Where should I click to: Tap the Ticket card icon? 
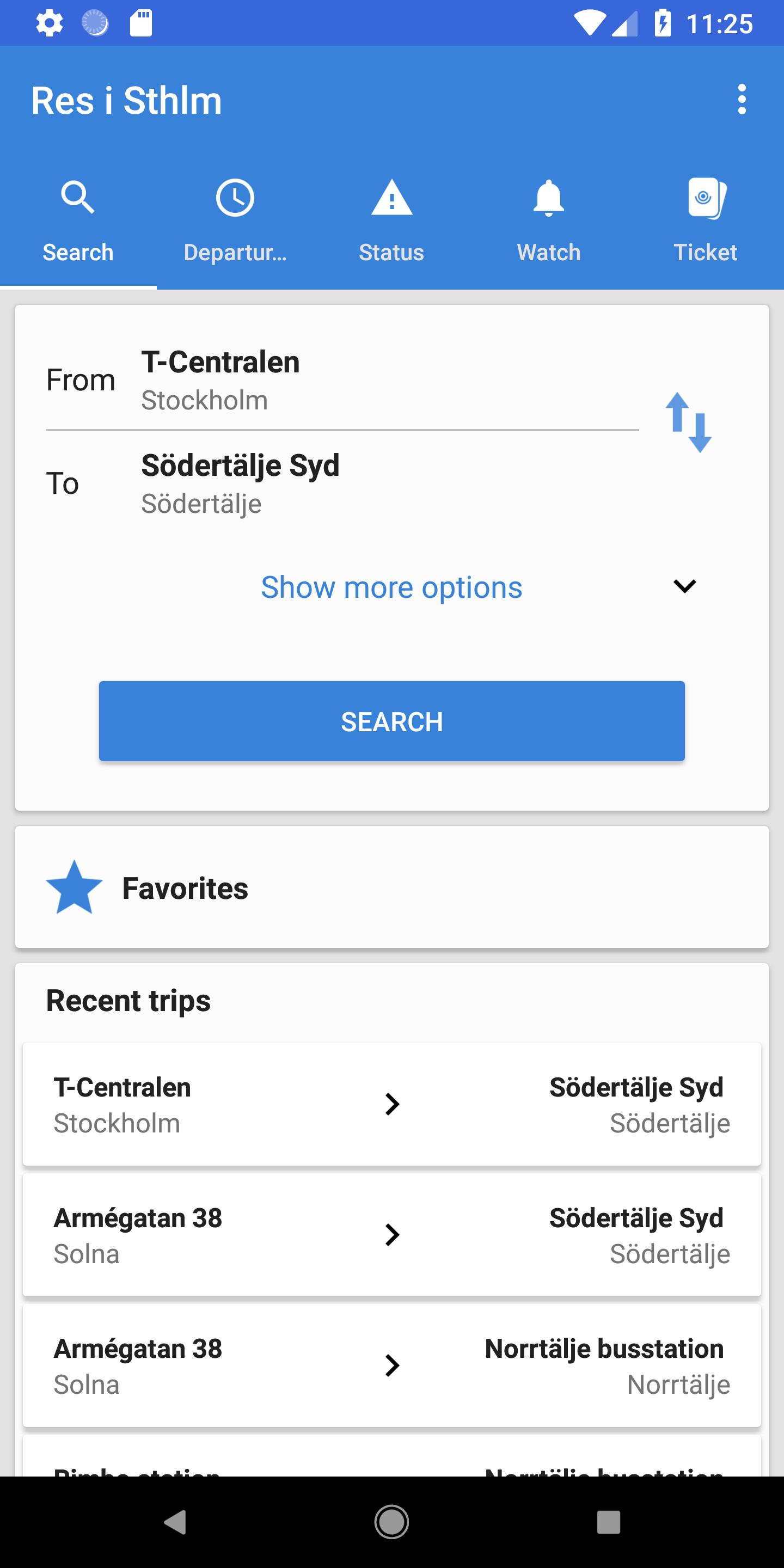click(x=706, y=197)
